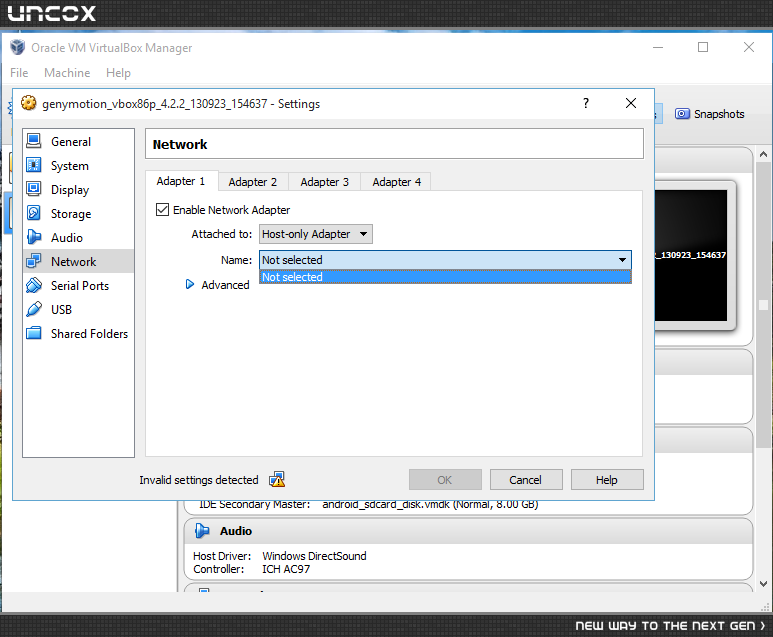Click the Snapshots camera icon

pos(682,114)
